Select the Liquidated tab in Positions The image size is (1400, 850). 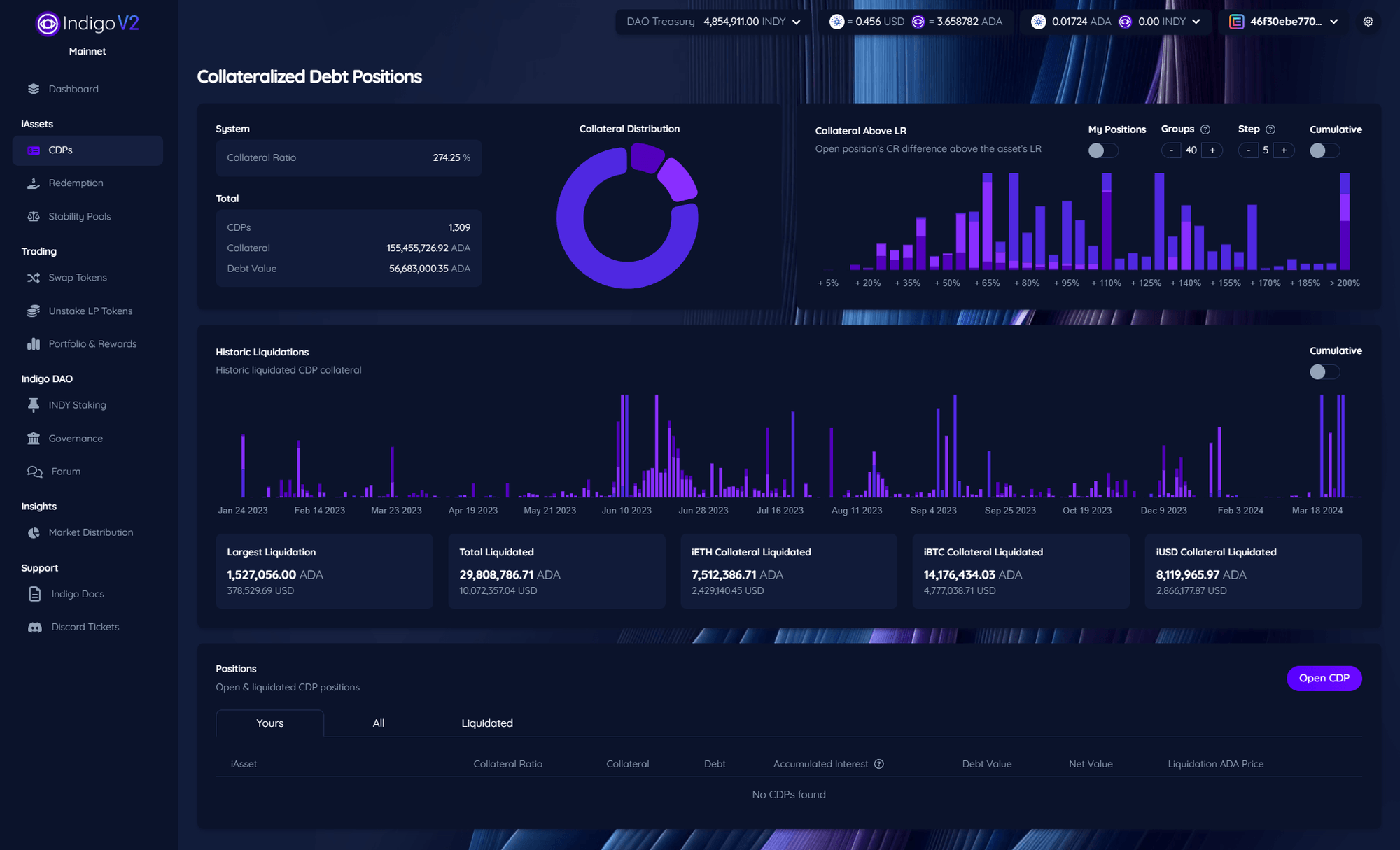(487, 722)
